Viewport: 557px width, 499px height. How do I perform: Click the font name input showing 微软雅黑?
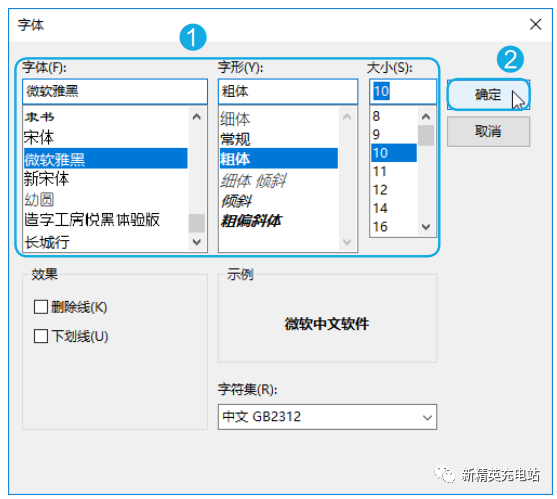[115, 91]
